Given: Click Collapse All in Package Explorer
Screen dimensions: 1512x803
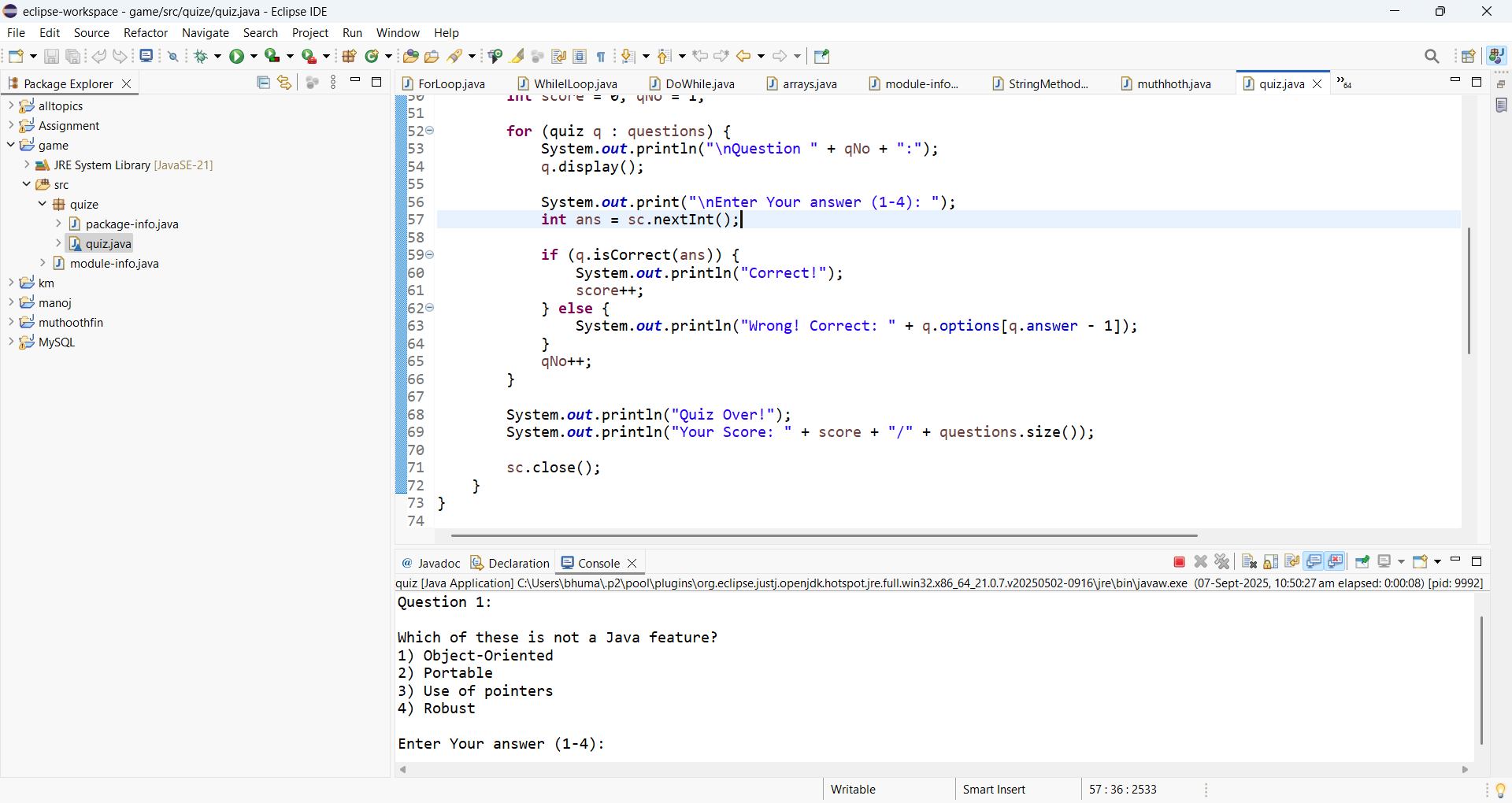Looking at the screenshot, I should tap(264, 83).
